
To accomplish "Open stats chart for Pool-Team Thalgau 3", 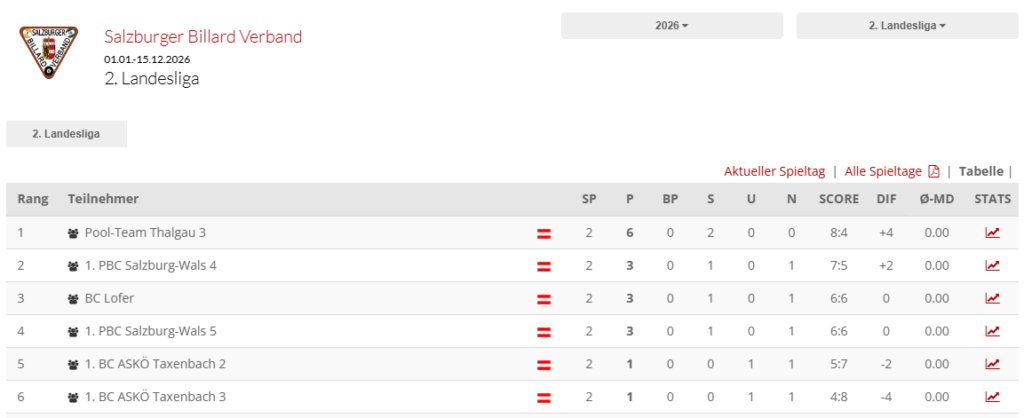I will 992,233.
